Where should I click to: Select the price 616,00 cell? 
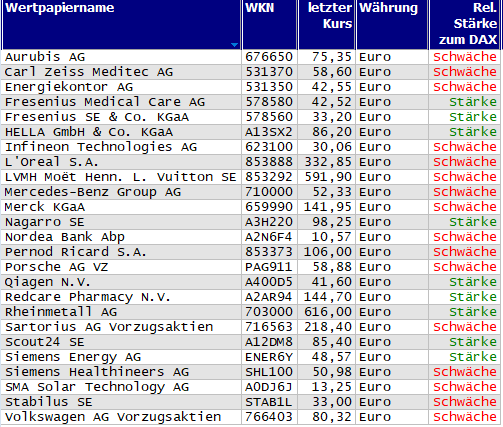click(x=328, y=312)
